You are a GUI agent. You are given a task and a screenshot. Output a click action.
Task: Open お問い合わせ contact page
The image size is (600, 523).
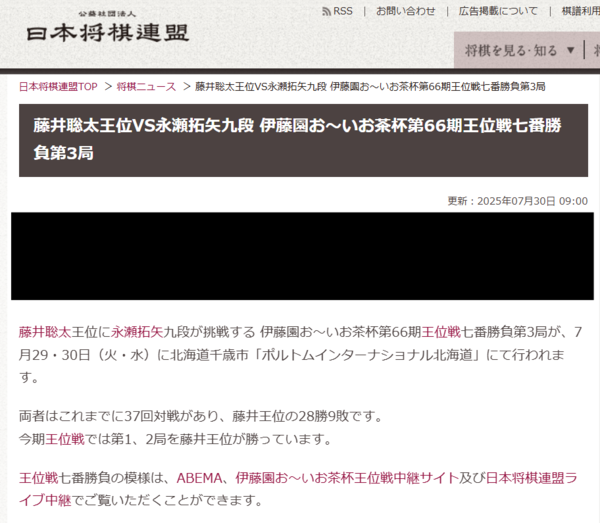tap(406, 11)
